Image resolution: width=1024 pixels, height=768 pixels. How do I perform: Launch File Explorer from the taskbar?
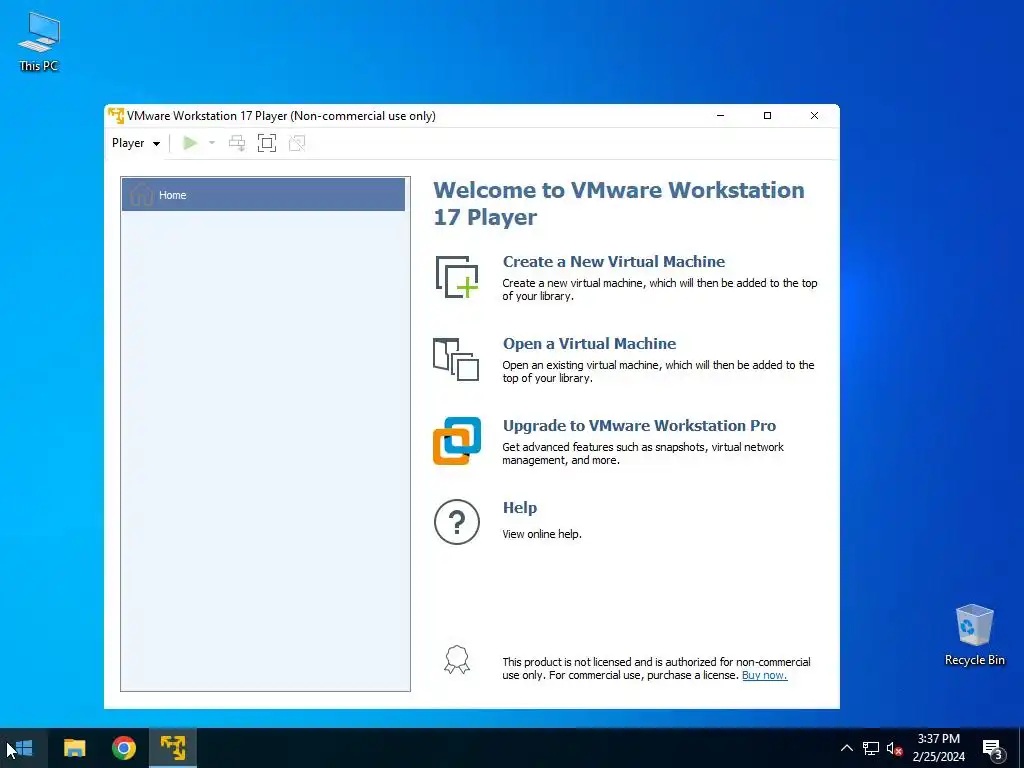point(74,748)
